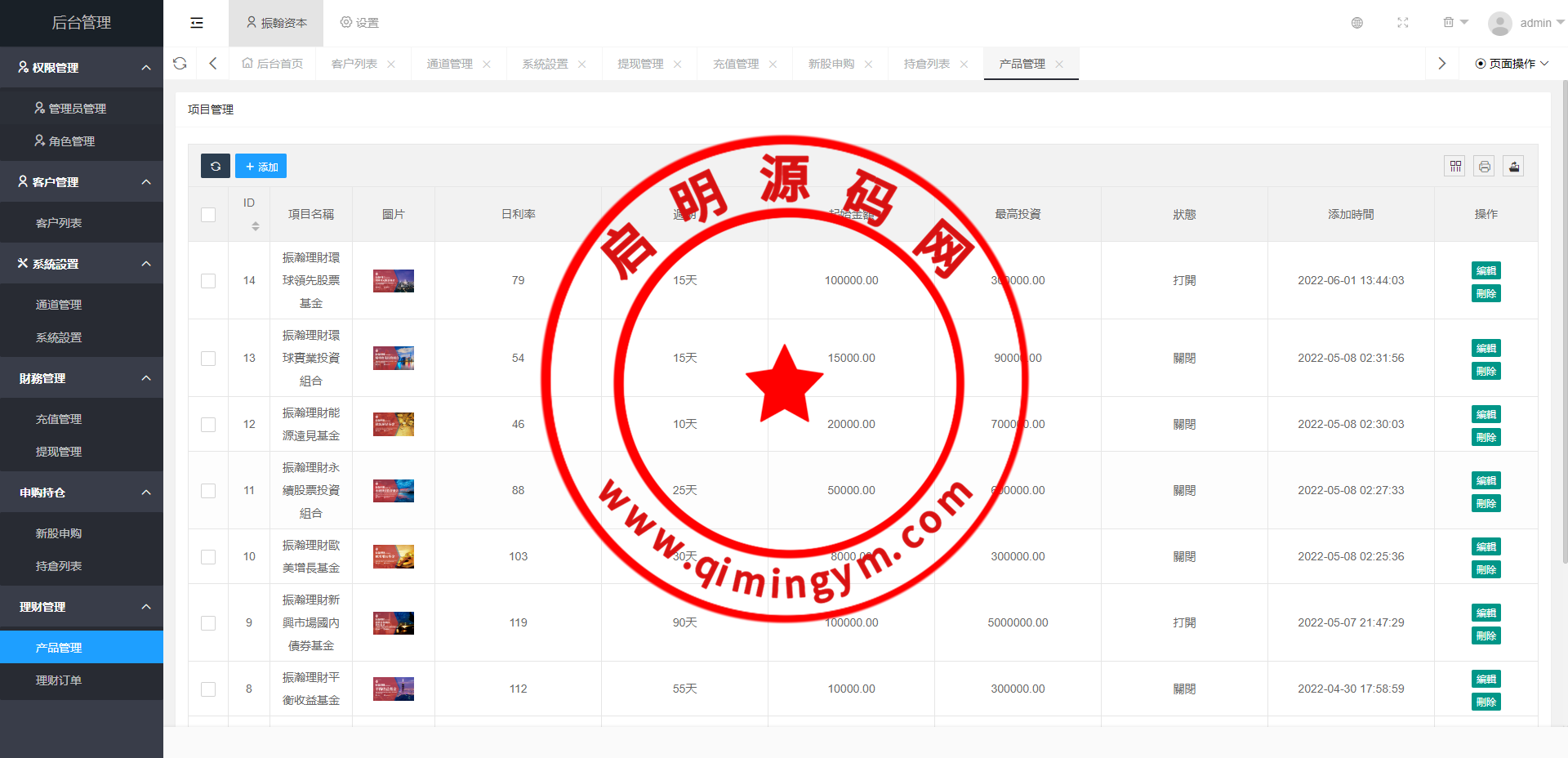Click the table reload button
This screenshot has width=1568, height=758.
pyautogui.click(x=216, y=166)
